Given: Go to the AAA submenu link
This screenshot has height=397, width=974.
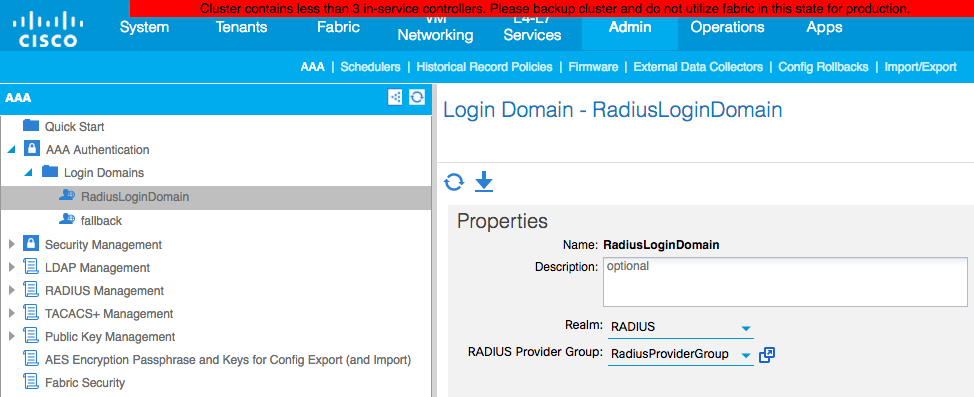Looking at the screenshot, I should [x=312, y=66].
